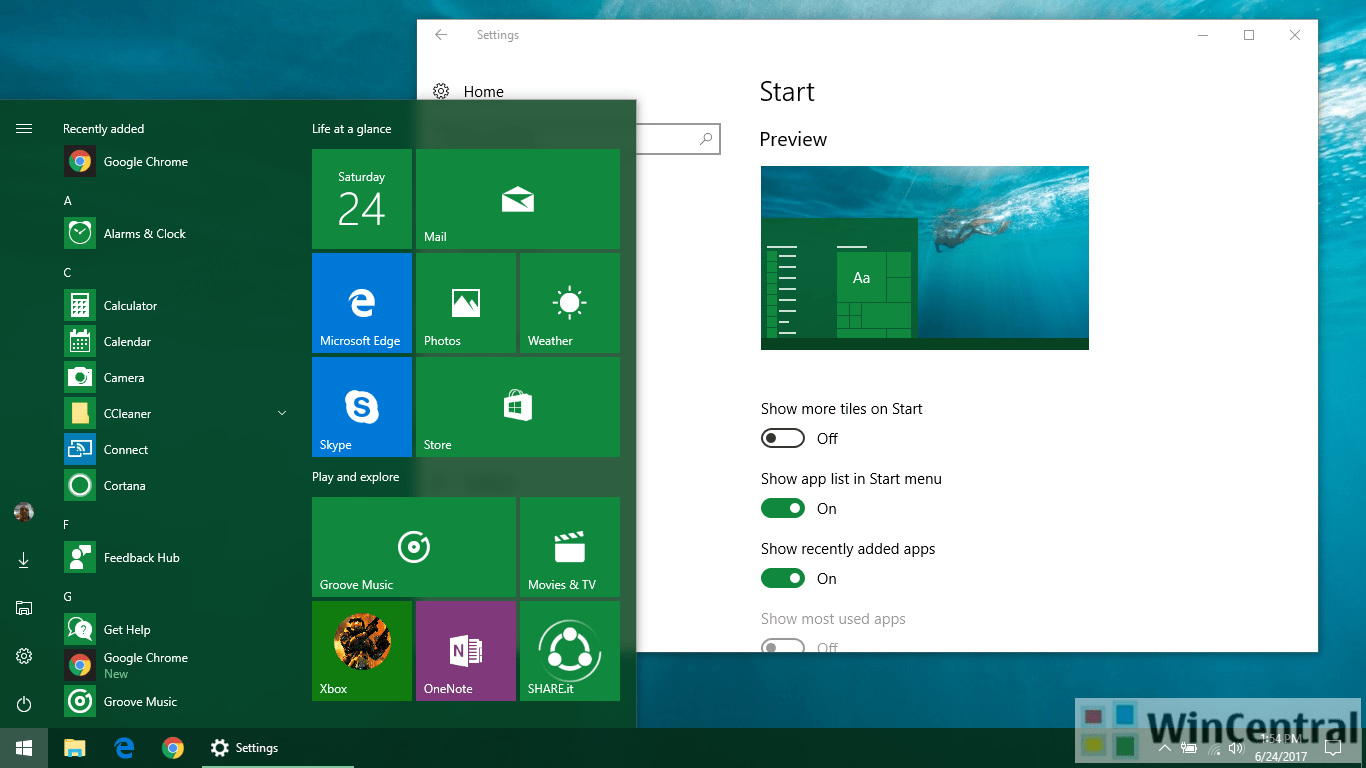
Task: Expand hidden icons in the system tray
Action: click(x=1164, y=747)
